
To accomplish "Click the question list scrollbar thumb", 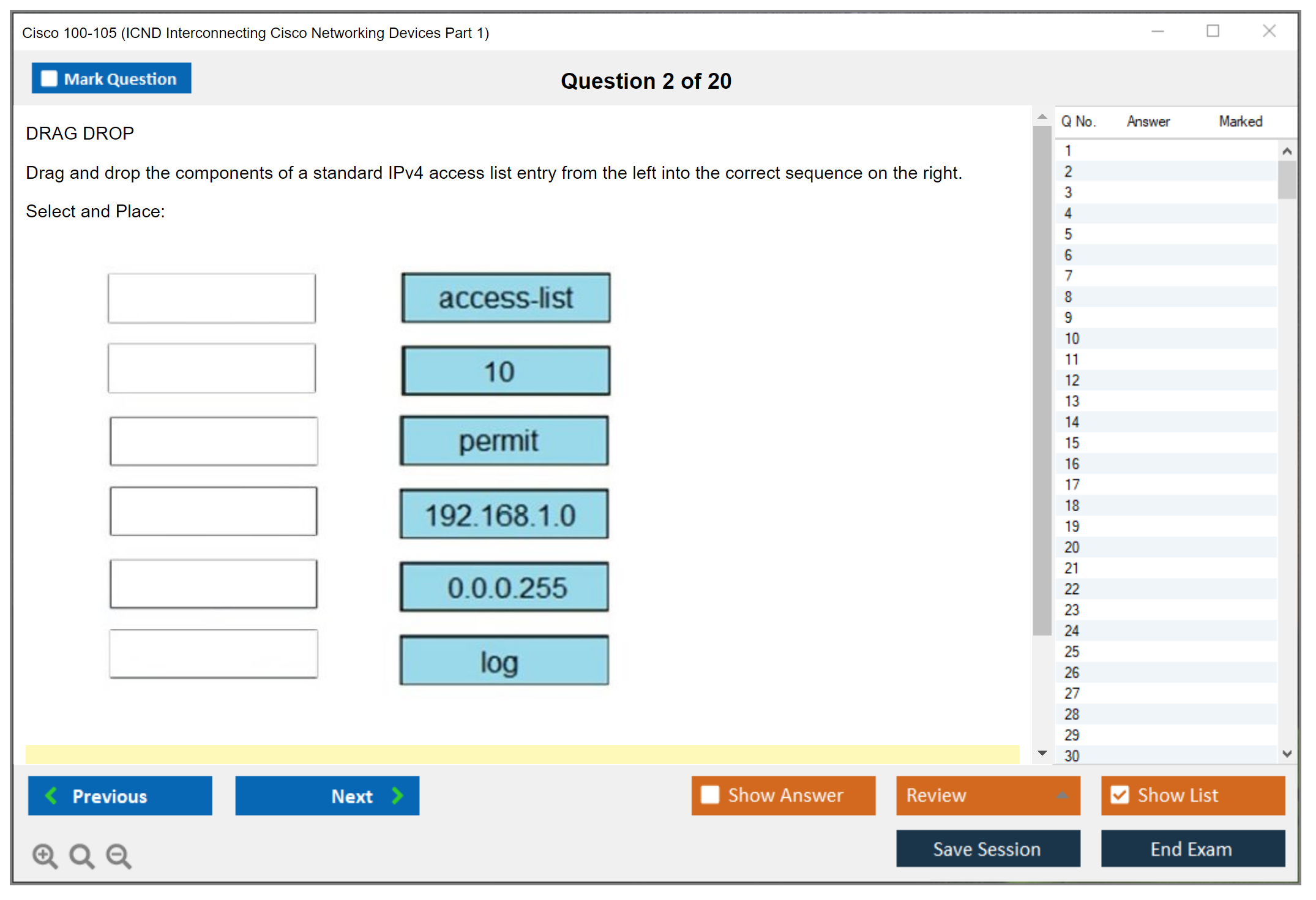I will [1287, 180].
